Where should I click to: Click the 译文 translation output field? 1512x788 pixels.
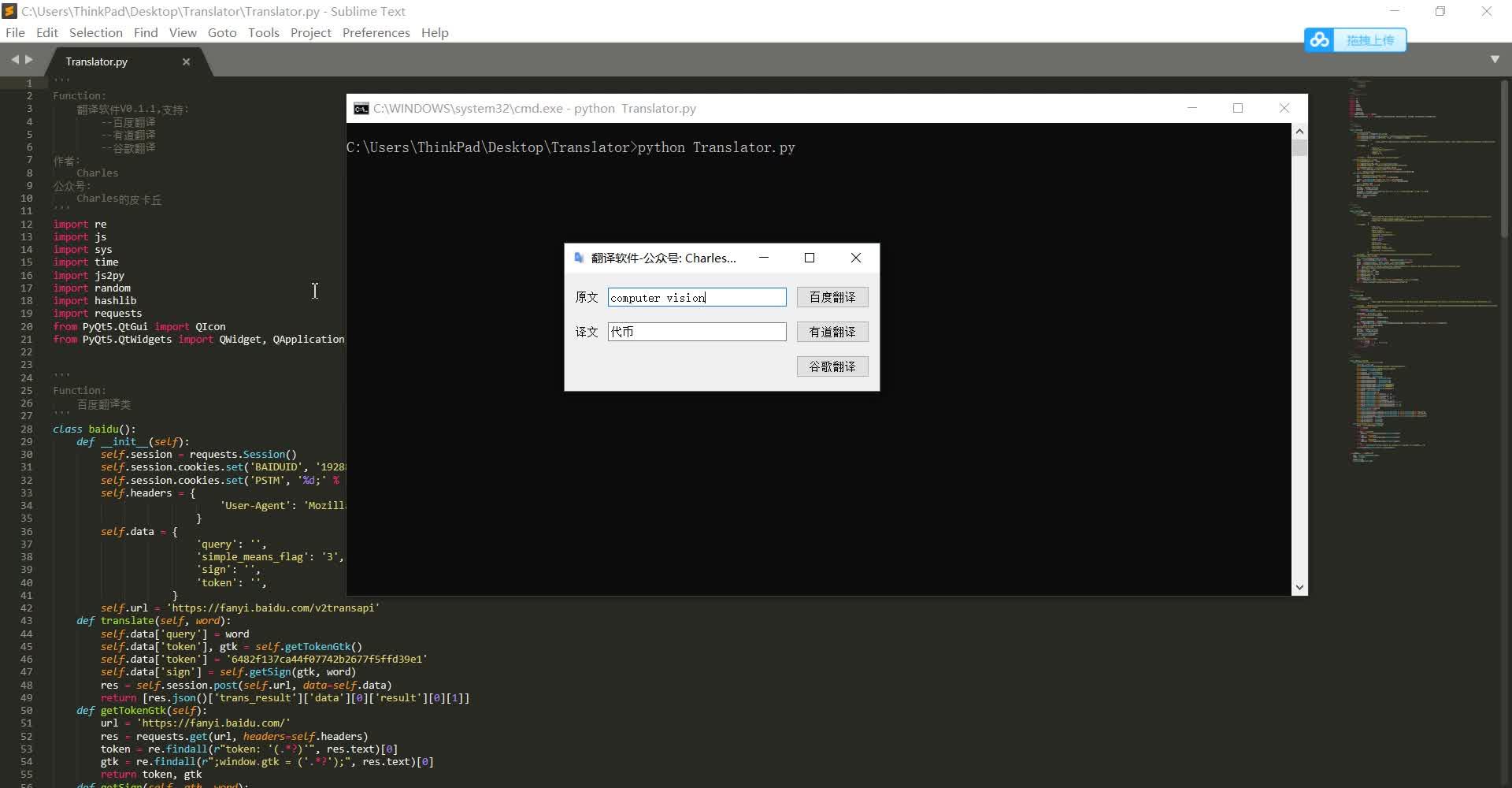[697, 332]
